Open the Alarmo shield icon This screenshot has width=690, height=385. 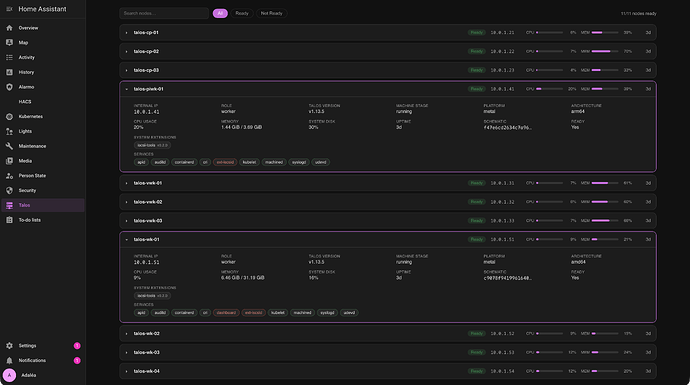[9, 87]
